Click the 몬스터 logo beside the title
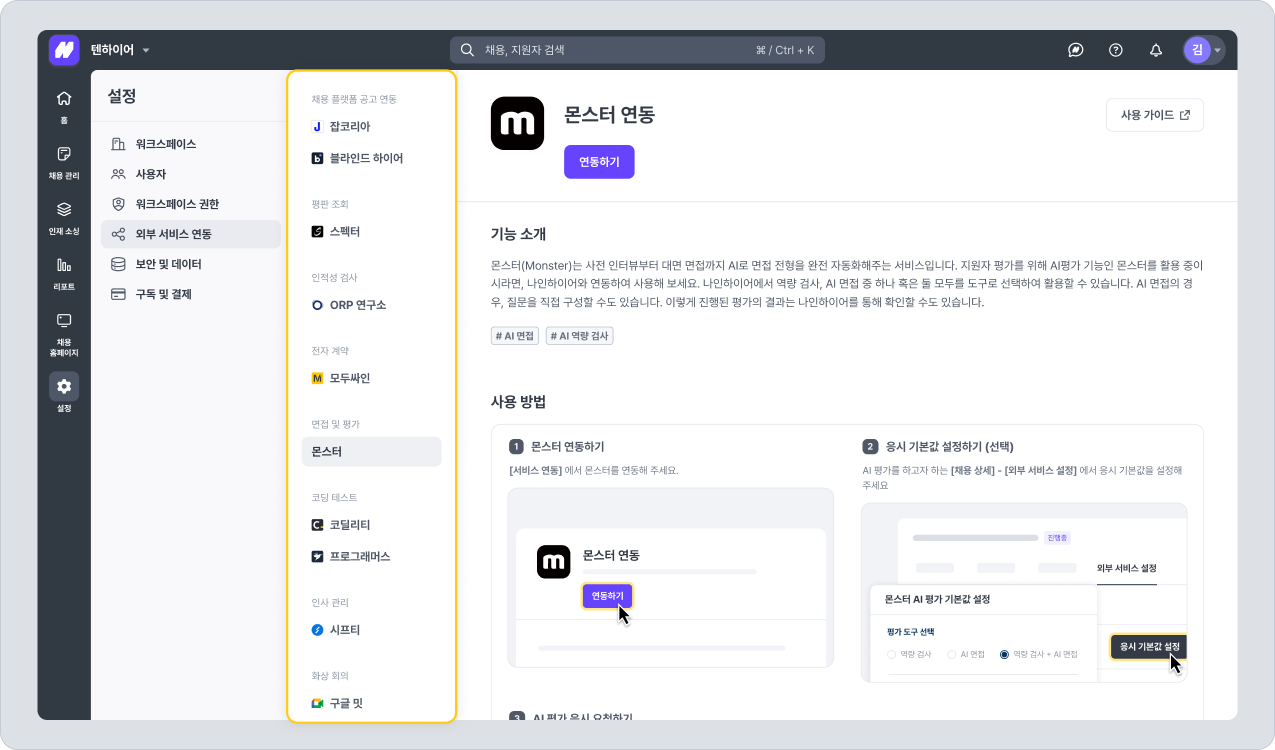The image size is (1275, 750). tap(518, 124)
